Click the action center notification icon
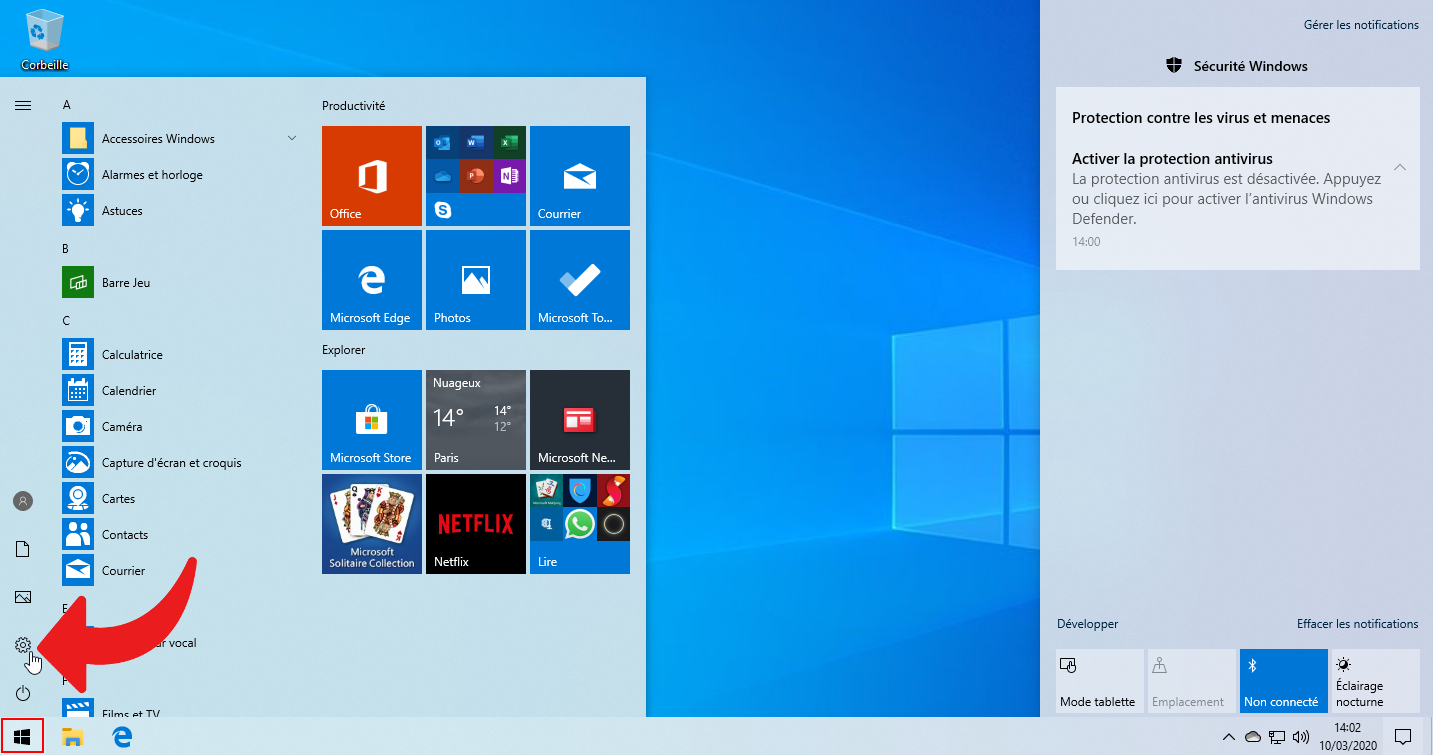 (1403, 737)
